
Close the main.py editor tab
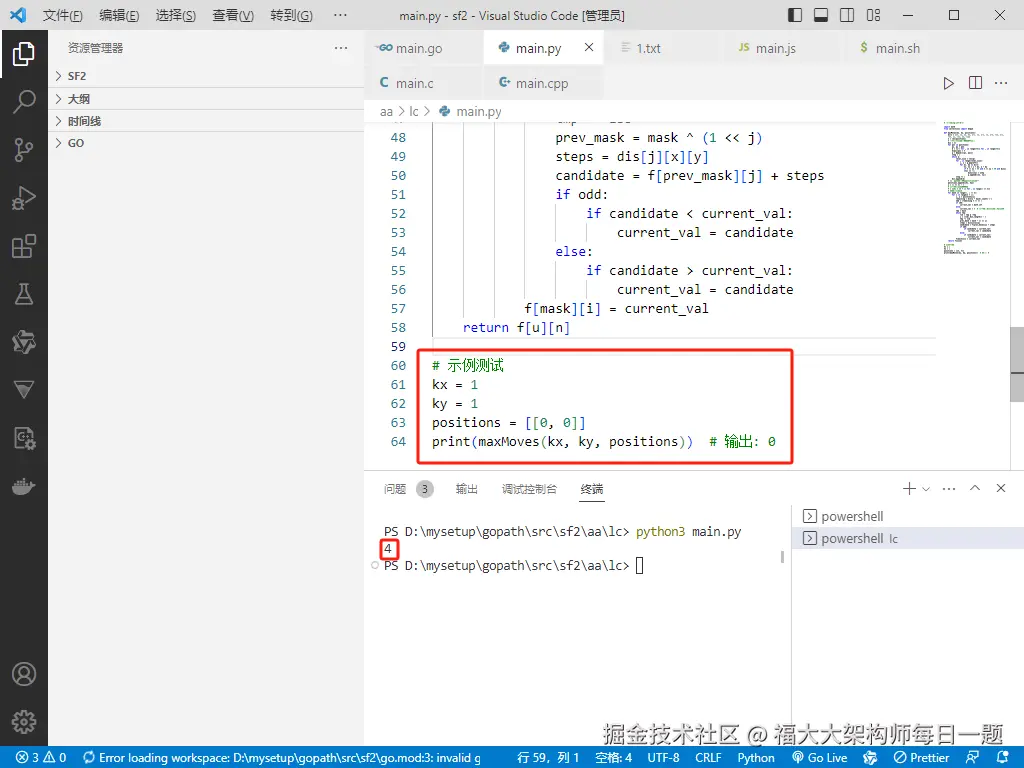(x=588, y=47)
